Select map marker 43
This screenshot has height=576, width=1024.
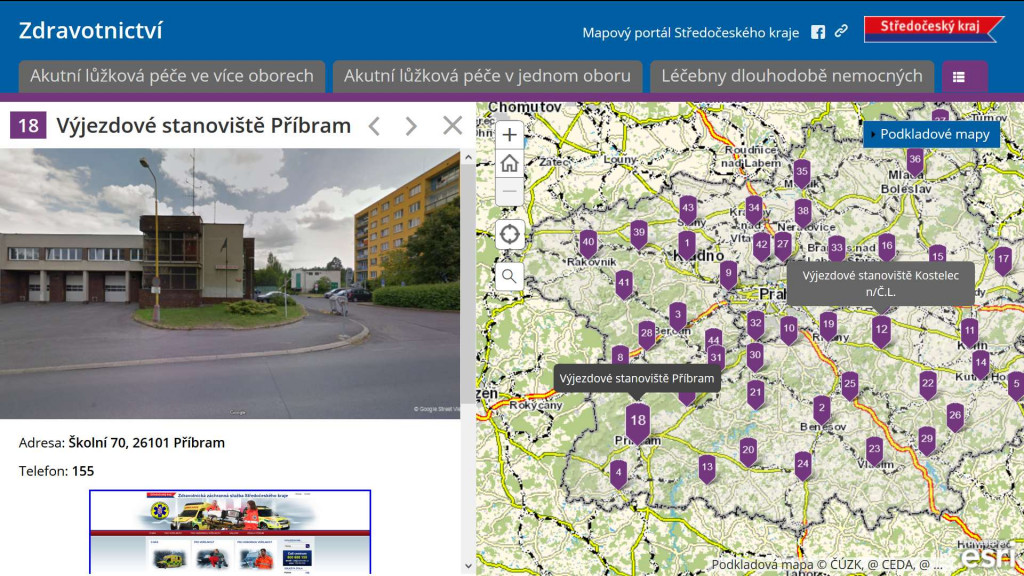coord(688,210)
